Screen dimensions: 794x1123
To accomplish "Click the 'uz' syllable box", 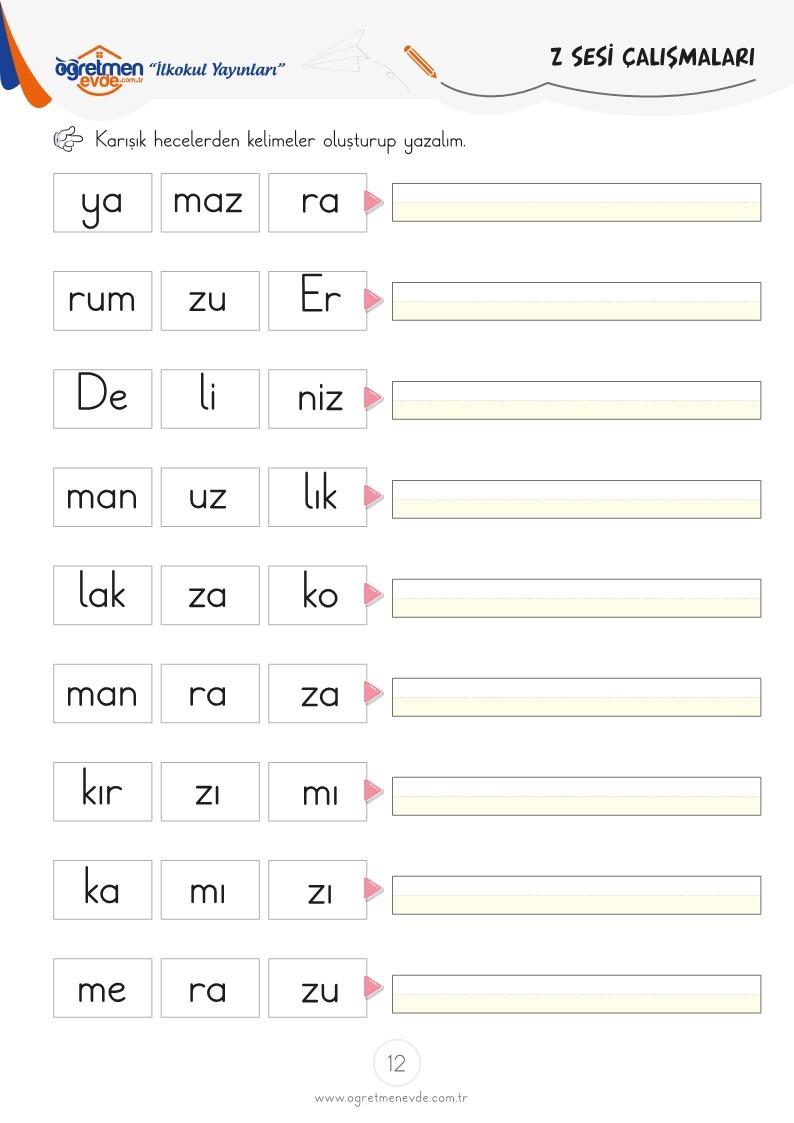I will coord(210,497).
